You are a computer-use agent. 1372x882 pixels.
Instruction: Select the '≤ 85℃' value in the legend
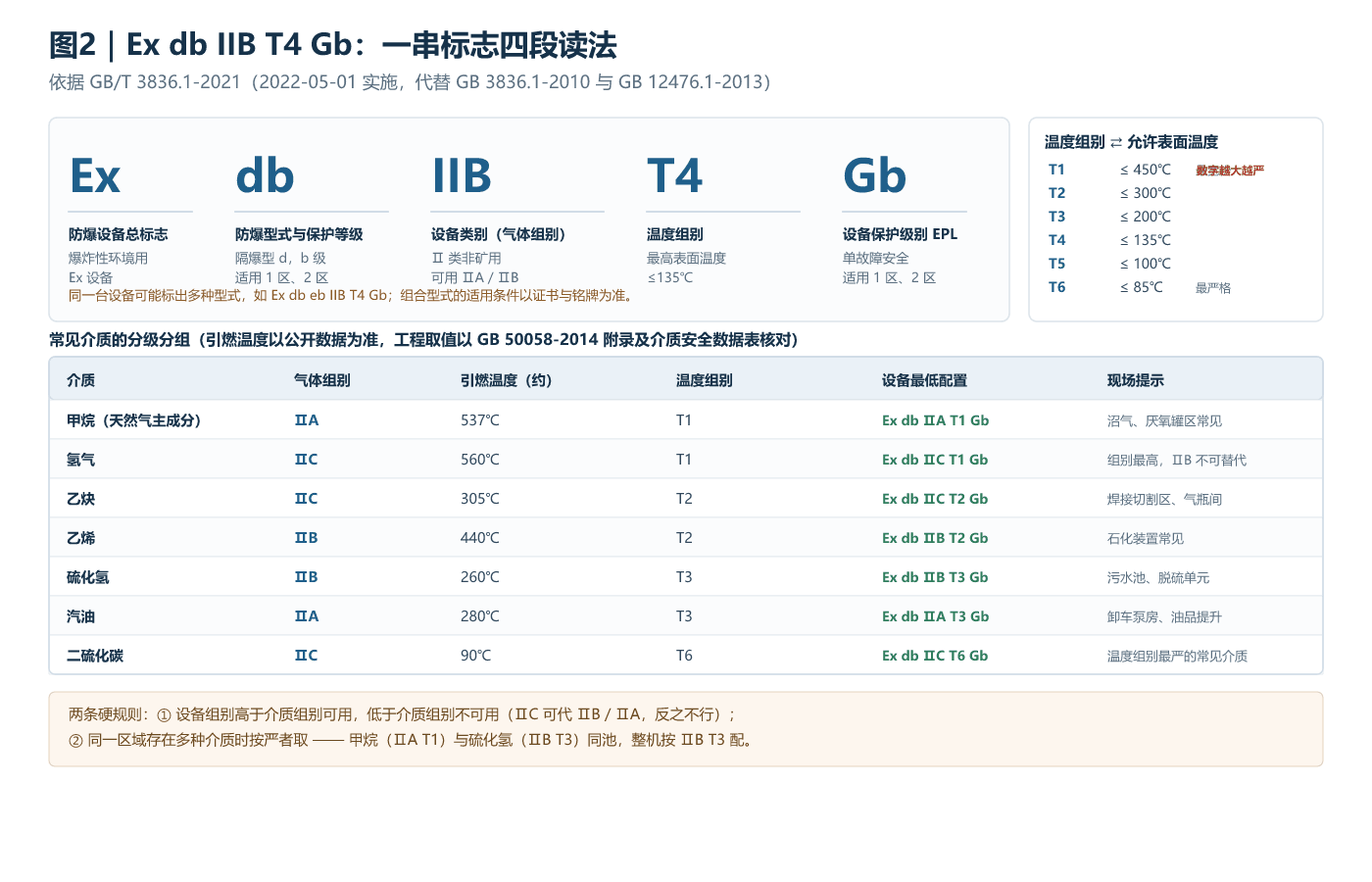[1142, 287]
